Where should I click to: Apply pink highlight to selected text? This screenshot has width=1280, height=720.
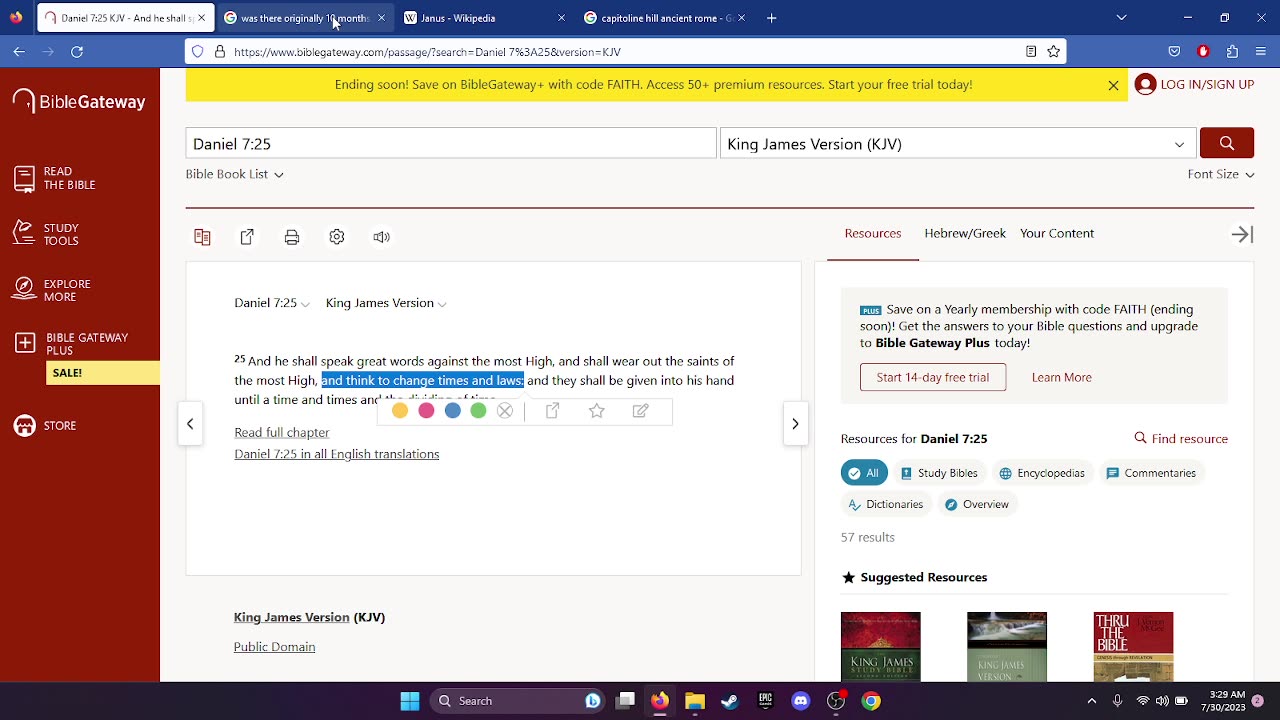coord(426,411)
